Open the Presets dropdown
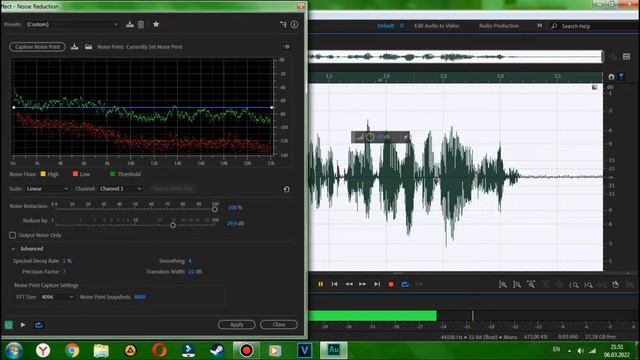The width and height of the screenshot is (640, 360). click(72, 24)
